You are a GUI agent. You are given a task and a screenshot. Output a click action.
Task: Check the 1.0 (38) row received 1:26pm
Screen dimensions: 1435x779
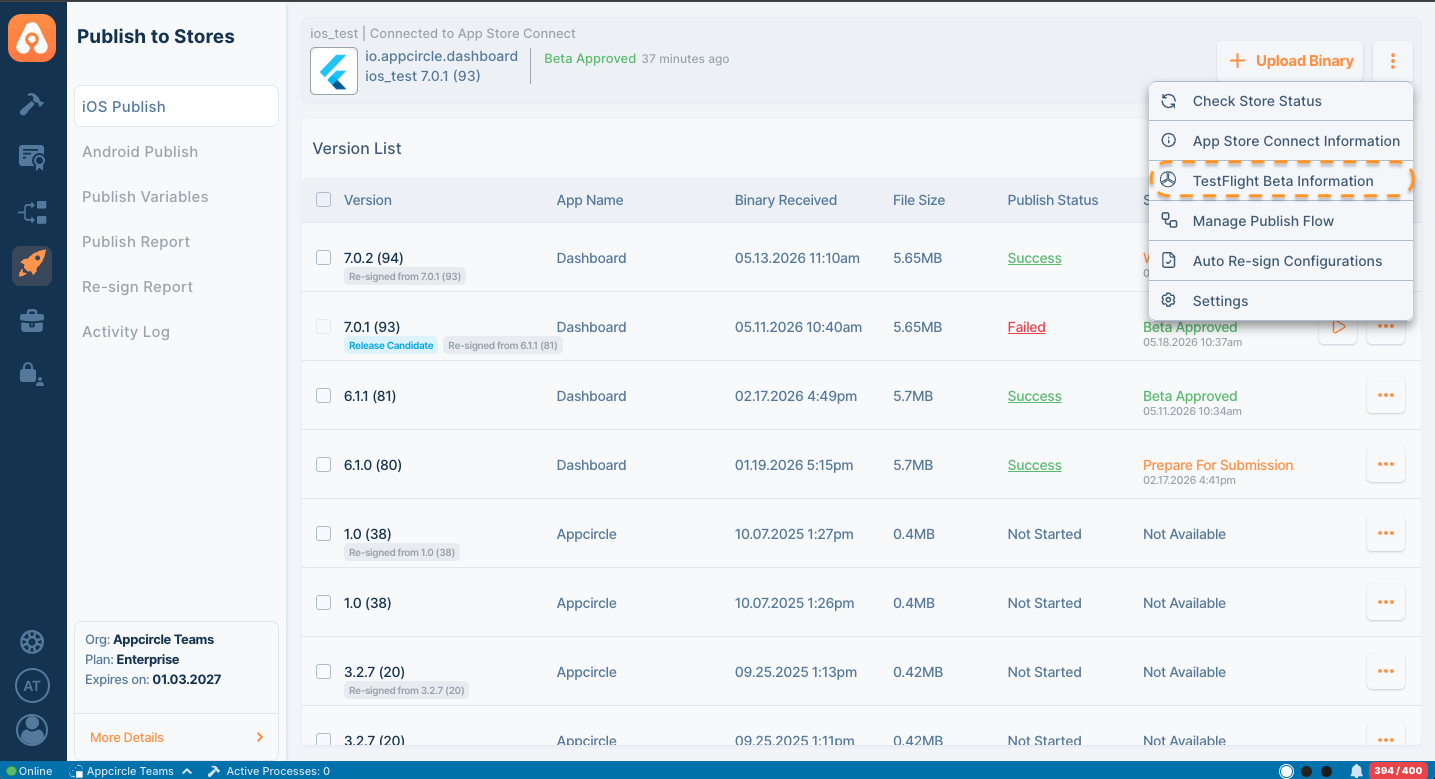click(323, 602)
